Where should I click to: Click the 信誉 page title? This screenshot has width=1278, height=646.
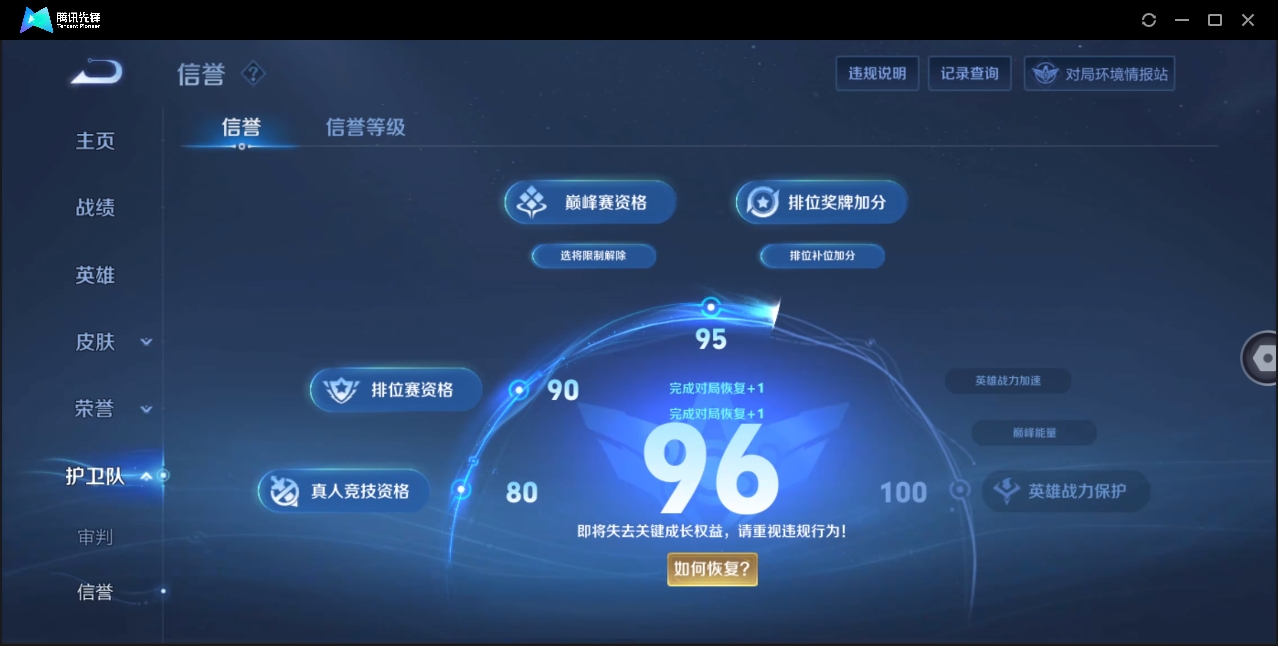pos(201,74)
